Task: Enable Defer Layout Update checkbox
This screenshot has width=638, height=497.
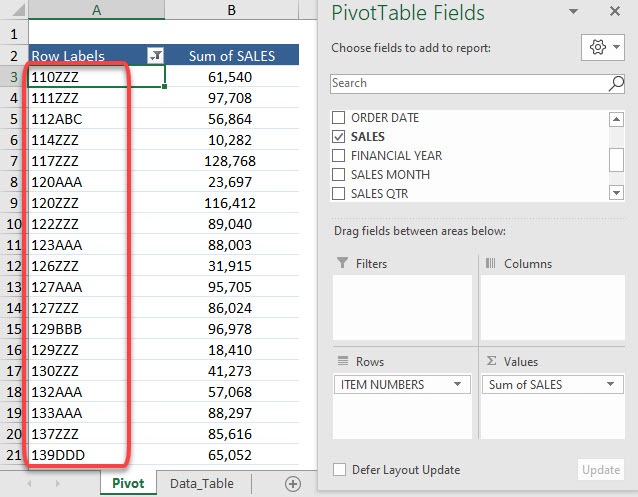Action: coord(339,469)
